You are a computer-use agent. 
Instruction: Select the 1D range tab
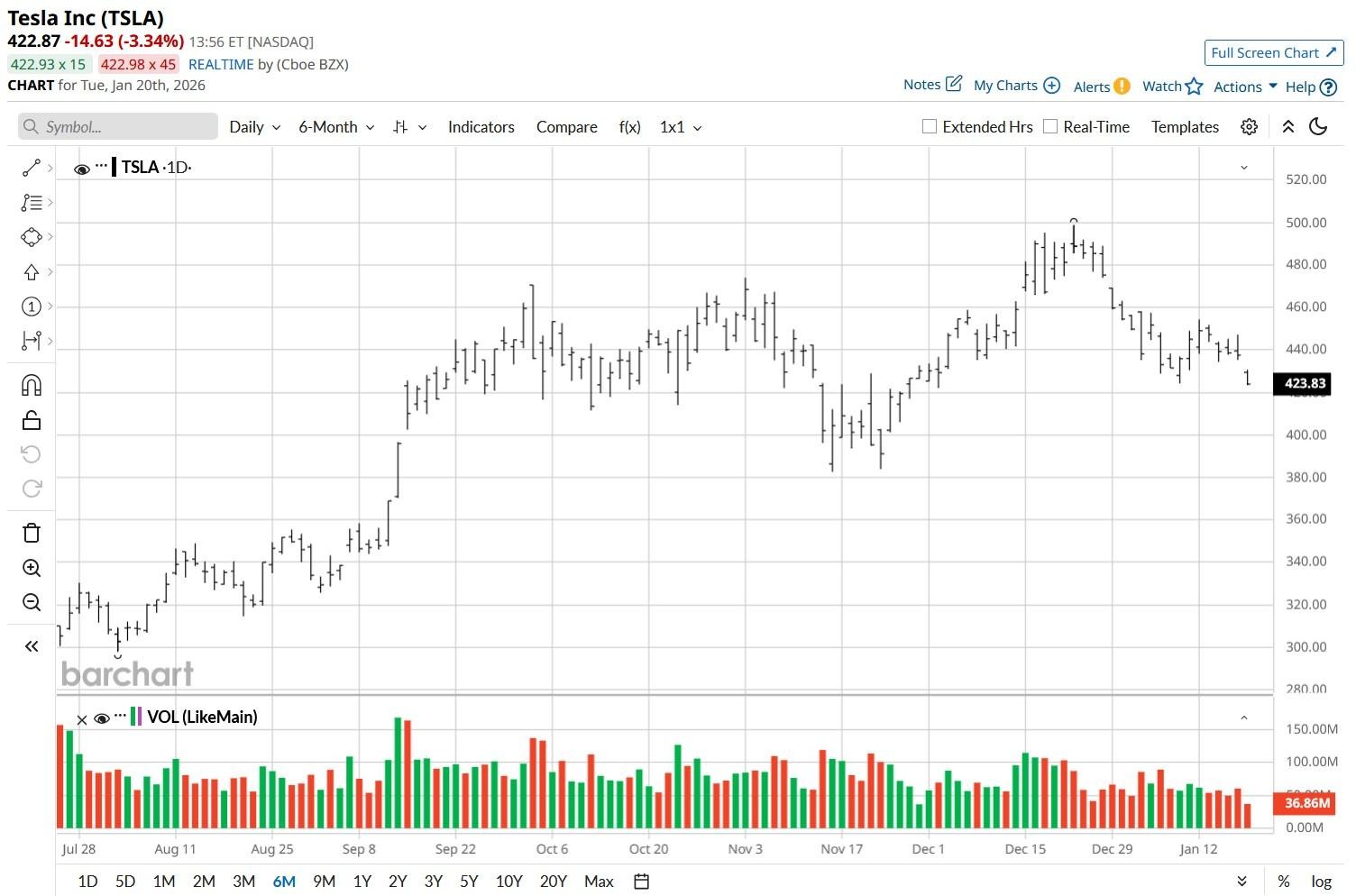tap(87, 882)
